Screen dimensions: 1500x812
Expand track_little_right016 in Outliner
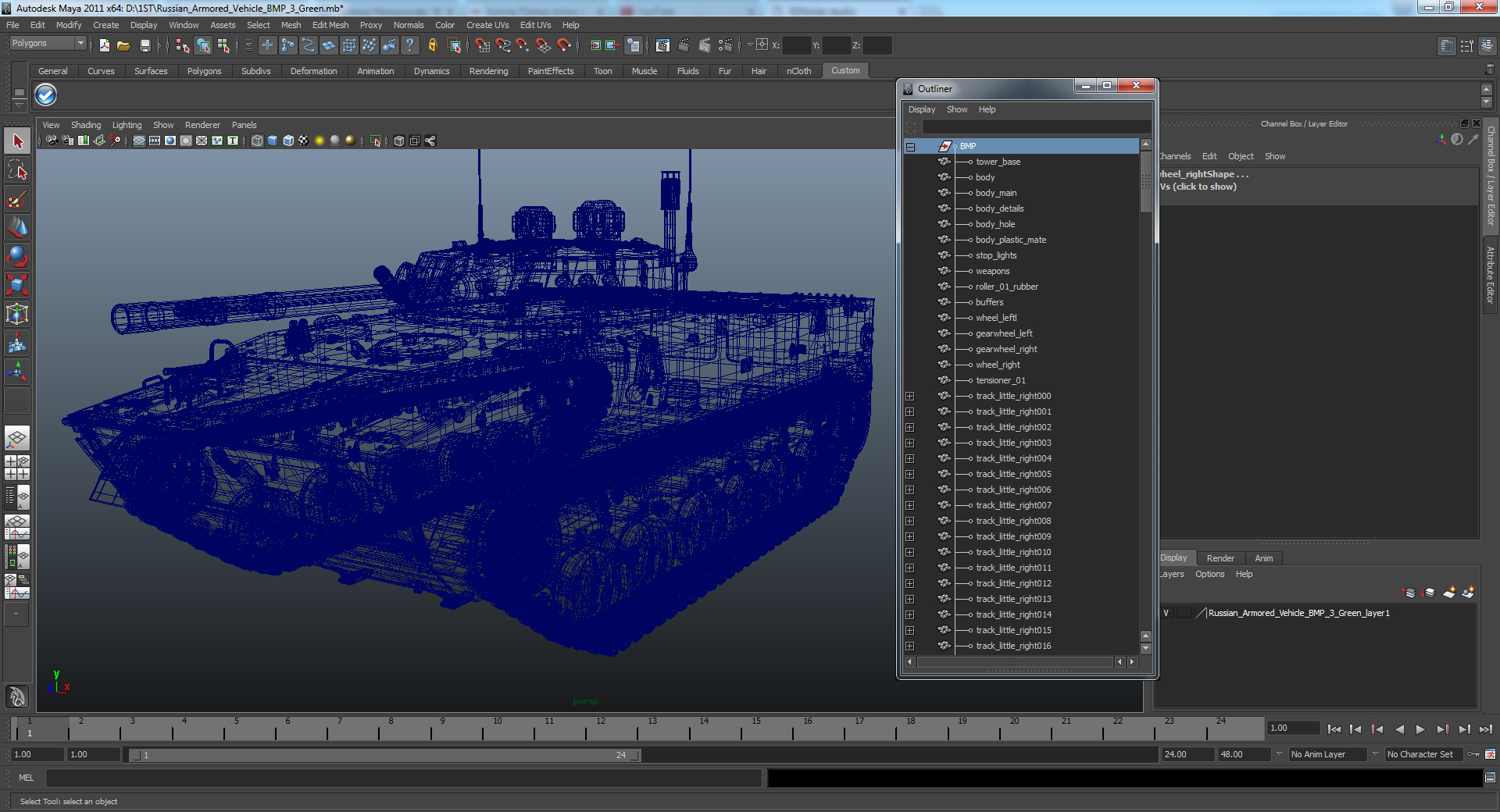coord(910,646)
